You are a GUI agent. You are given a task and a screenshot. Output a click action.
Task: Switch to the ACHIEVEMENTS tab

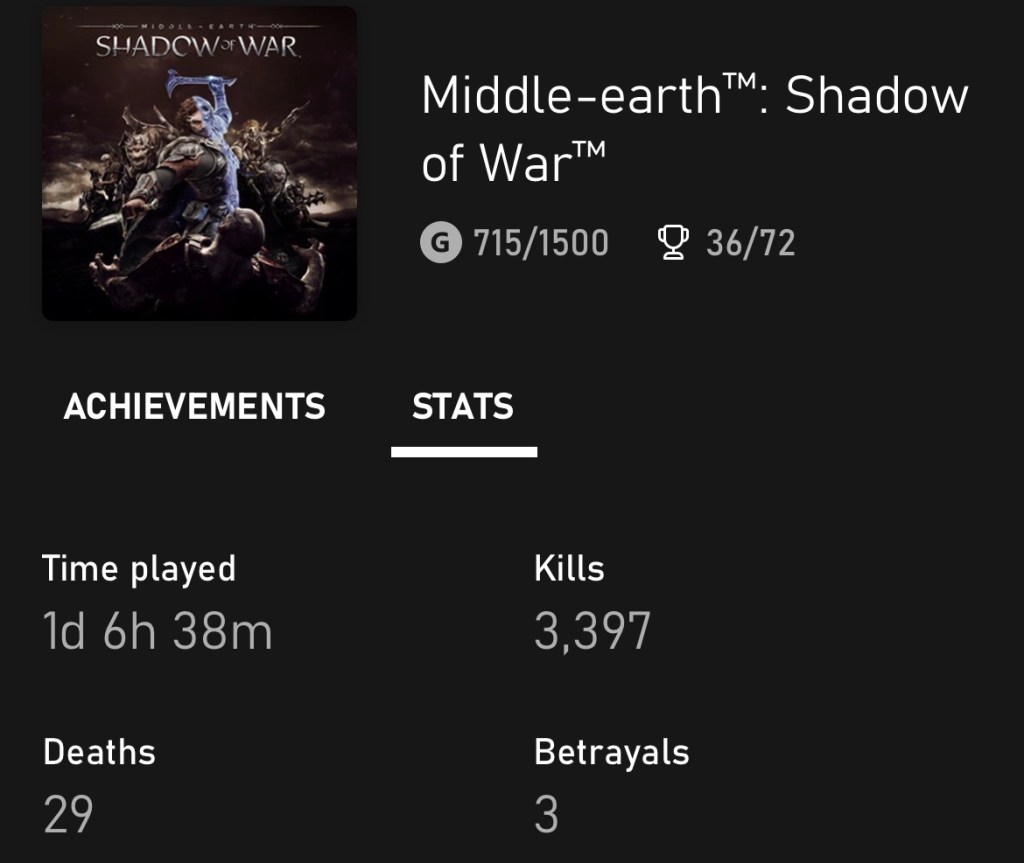194,407
